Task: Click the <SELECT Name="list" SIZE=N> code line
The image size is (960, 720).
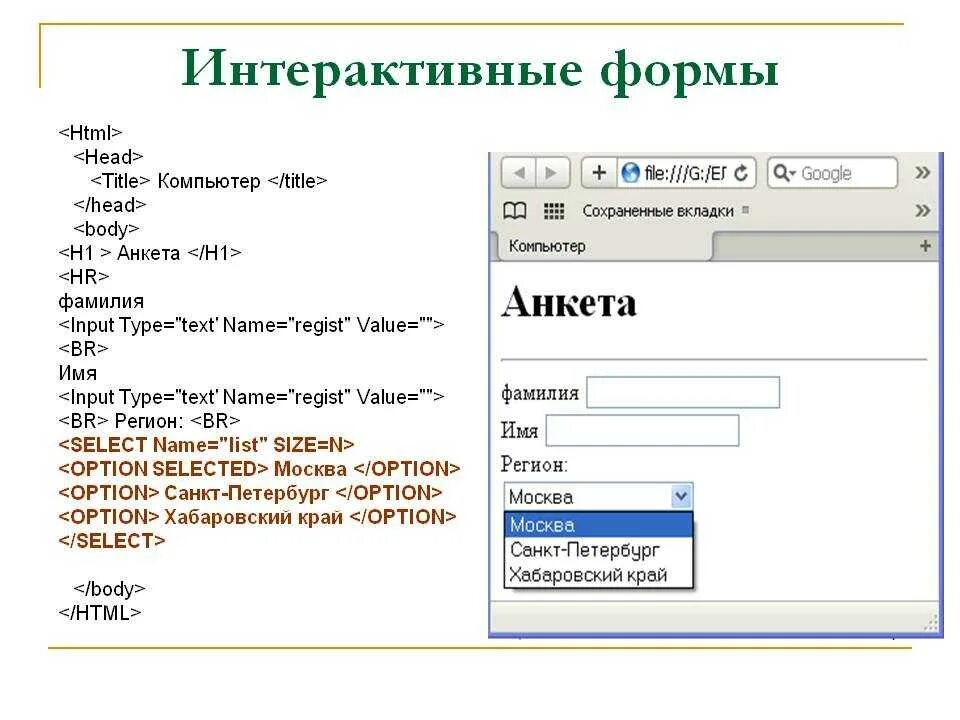Action: coord(206,444)
